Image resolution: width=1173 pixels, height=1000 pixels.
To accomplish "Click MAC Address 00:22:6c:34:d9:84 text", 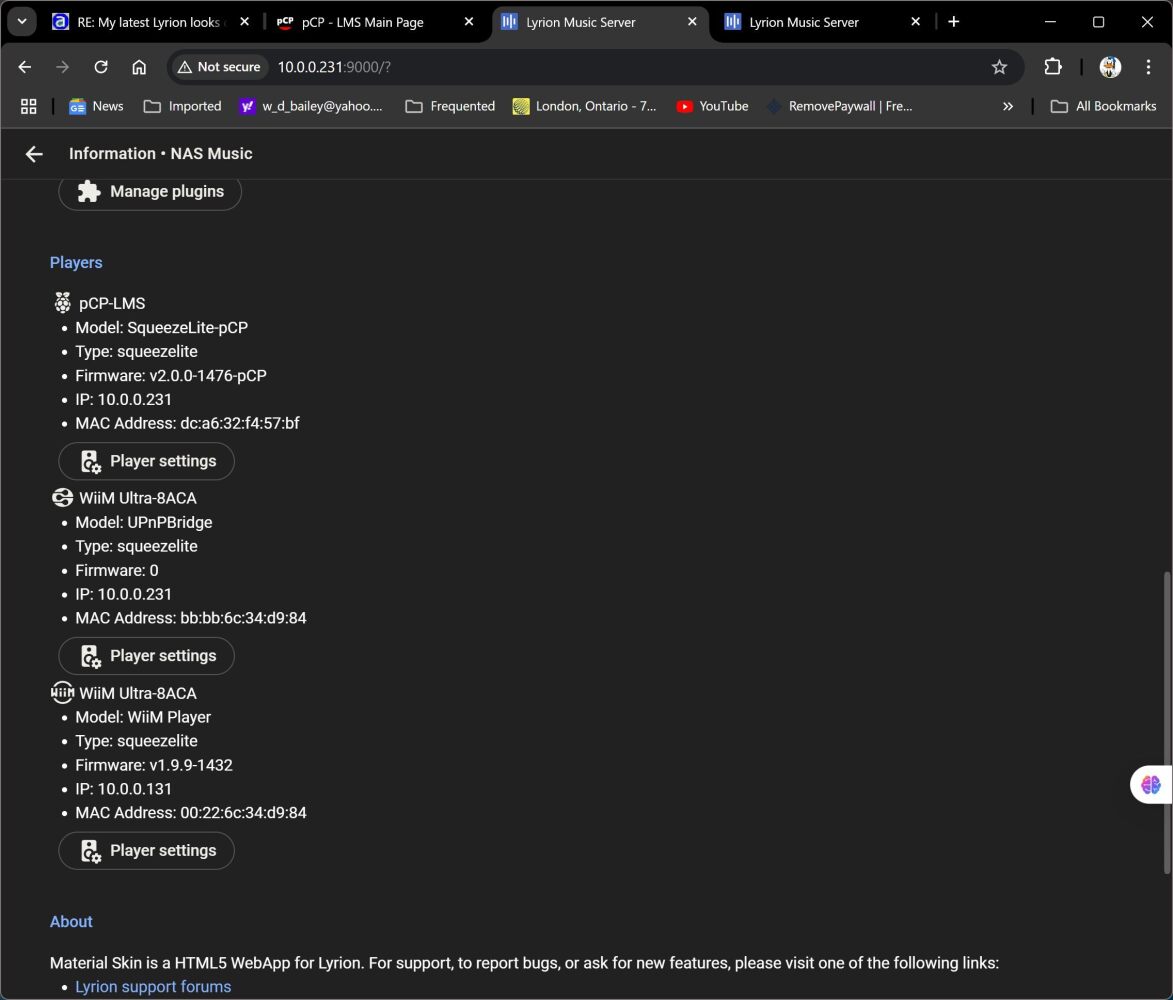I will pyautogui.click(x=191, y=813).
